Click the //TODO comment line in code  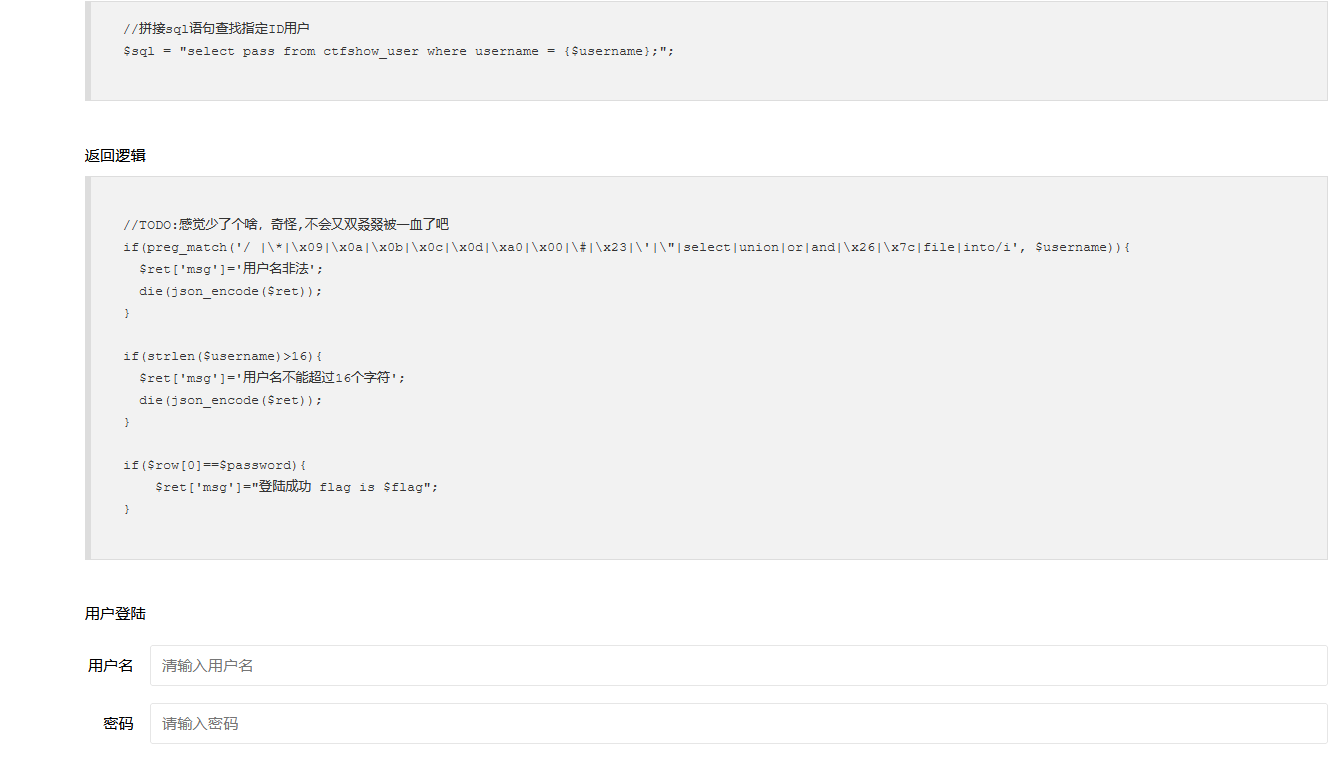286,225
